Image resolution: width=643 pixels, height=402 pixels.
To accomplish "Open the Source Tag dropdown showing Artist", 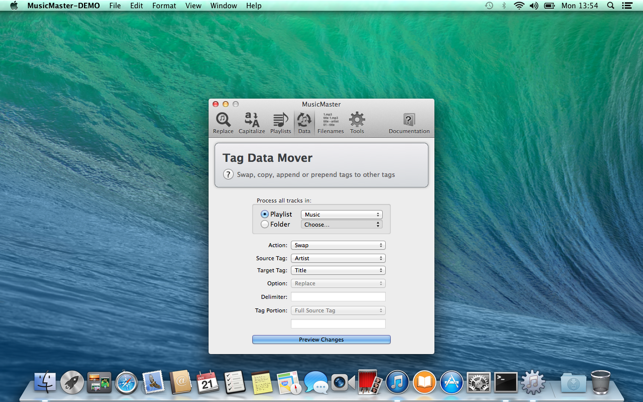I will pos(338,258).
